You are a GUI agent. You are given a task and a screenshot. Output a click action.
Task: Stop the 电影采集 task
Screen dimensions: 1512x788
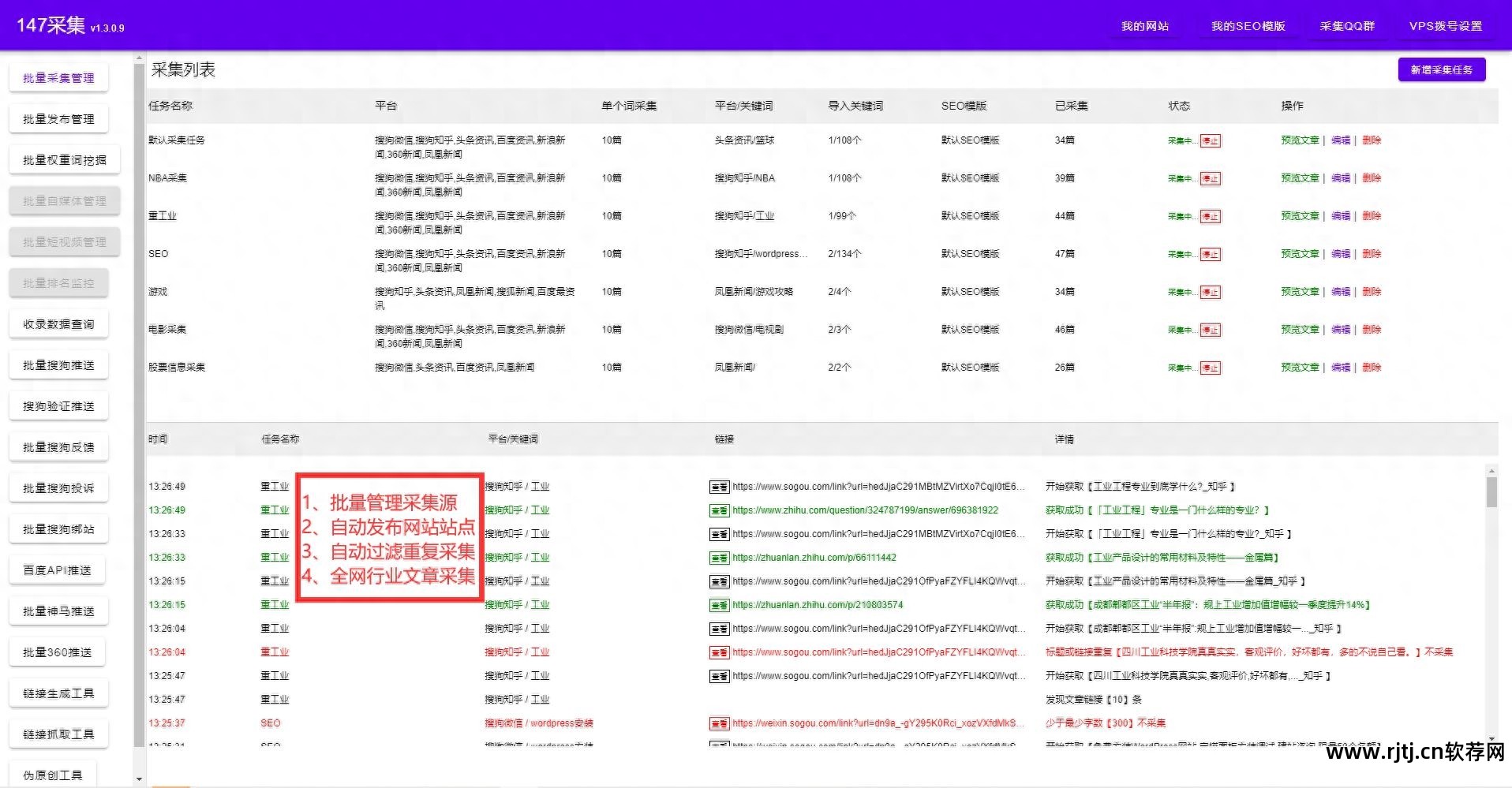(x=1210, y=330)
